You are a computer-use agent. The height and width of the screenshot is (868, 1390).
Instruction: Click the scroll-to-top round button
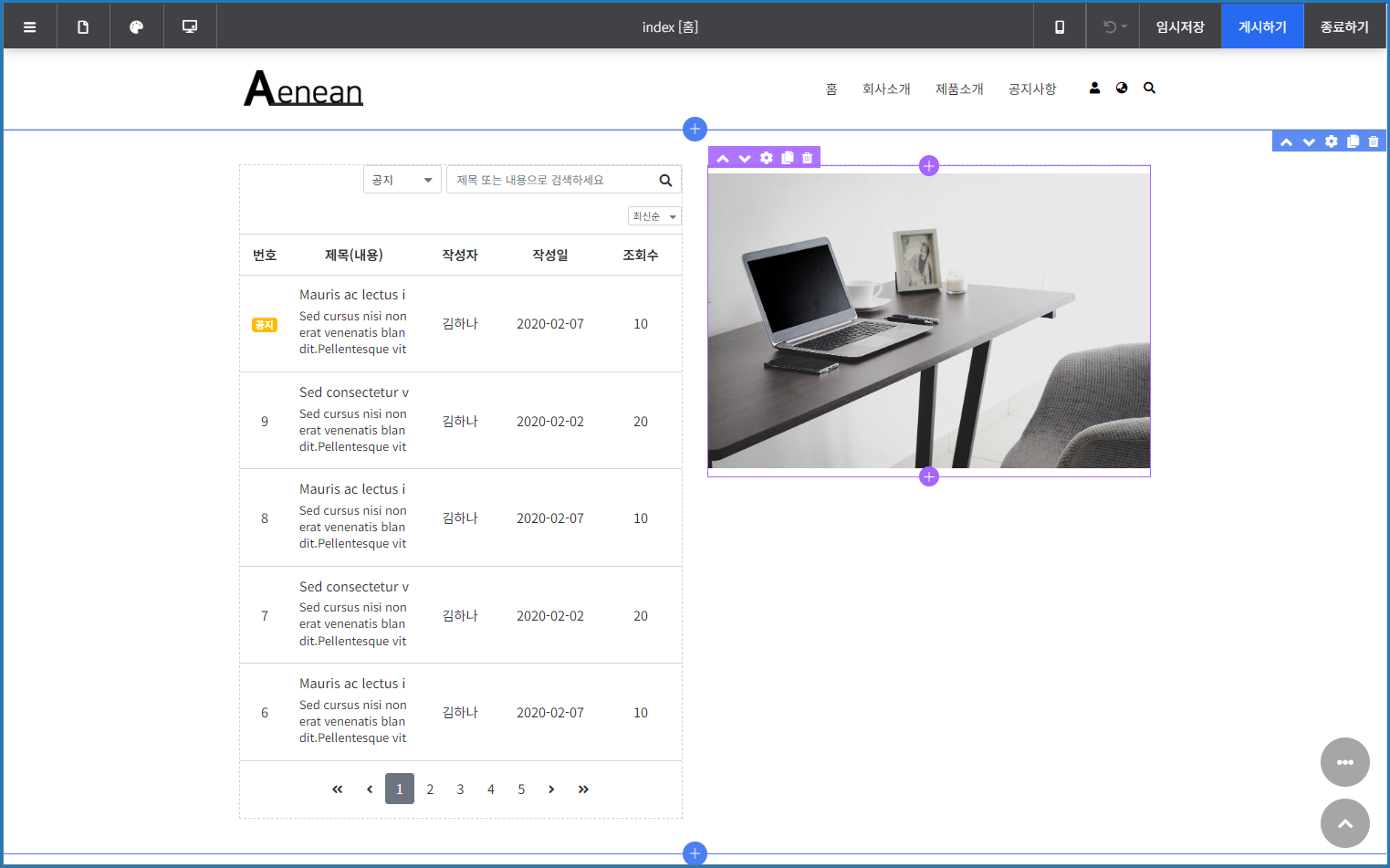[x=1344, y=823]
